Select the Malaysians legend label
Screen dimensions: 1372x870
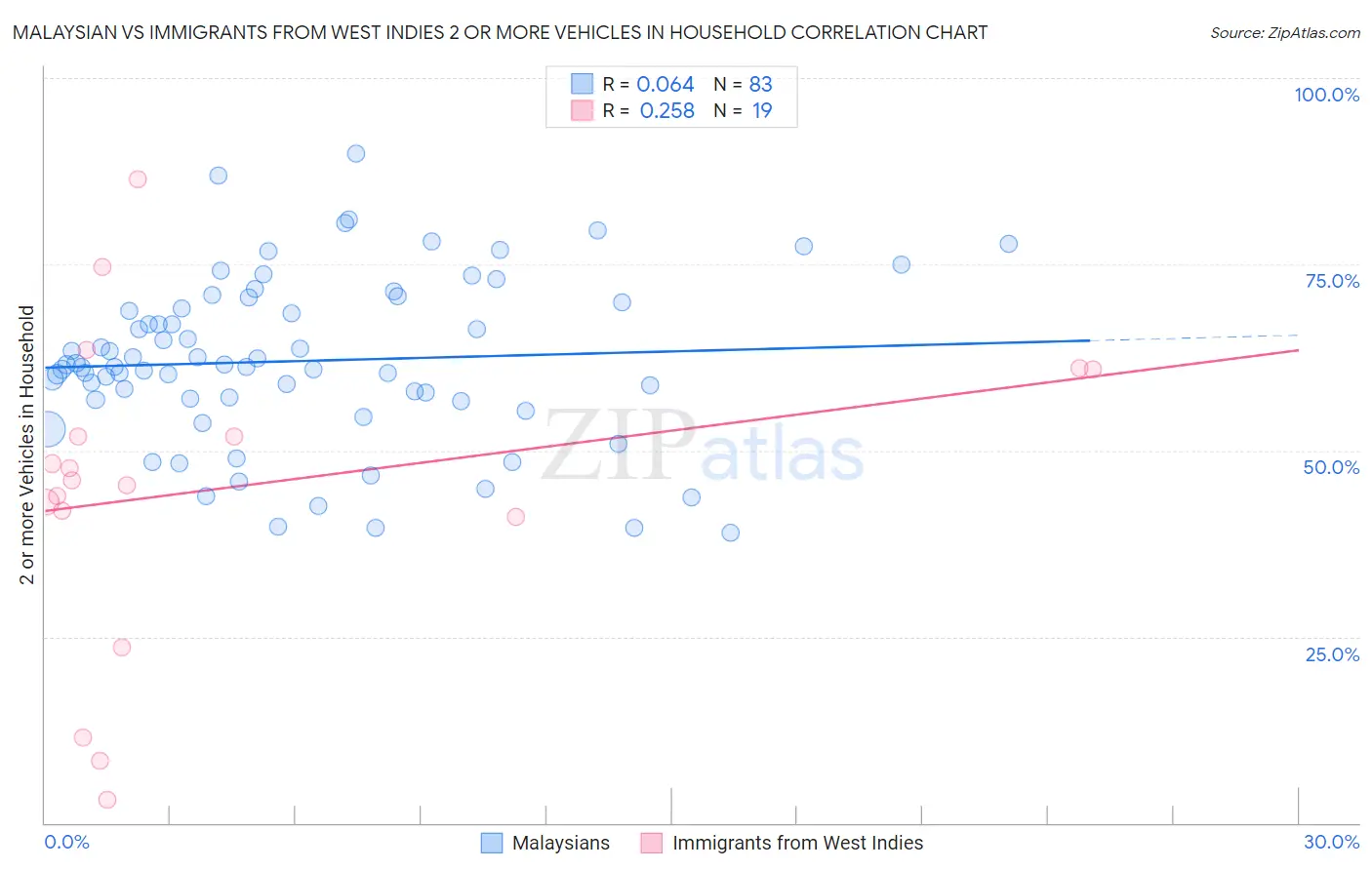pos(561,843)
